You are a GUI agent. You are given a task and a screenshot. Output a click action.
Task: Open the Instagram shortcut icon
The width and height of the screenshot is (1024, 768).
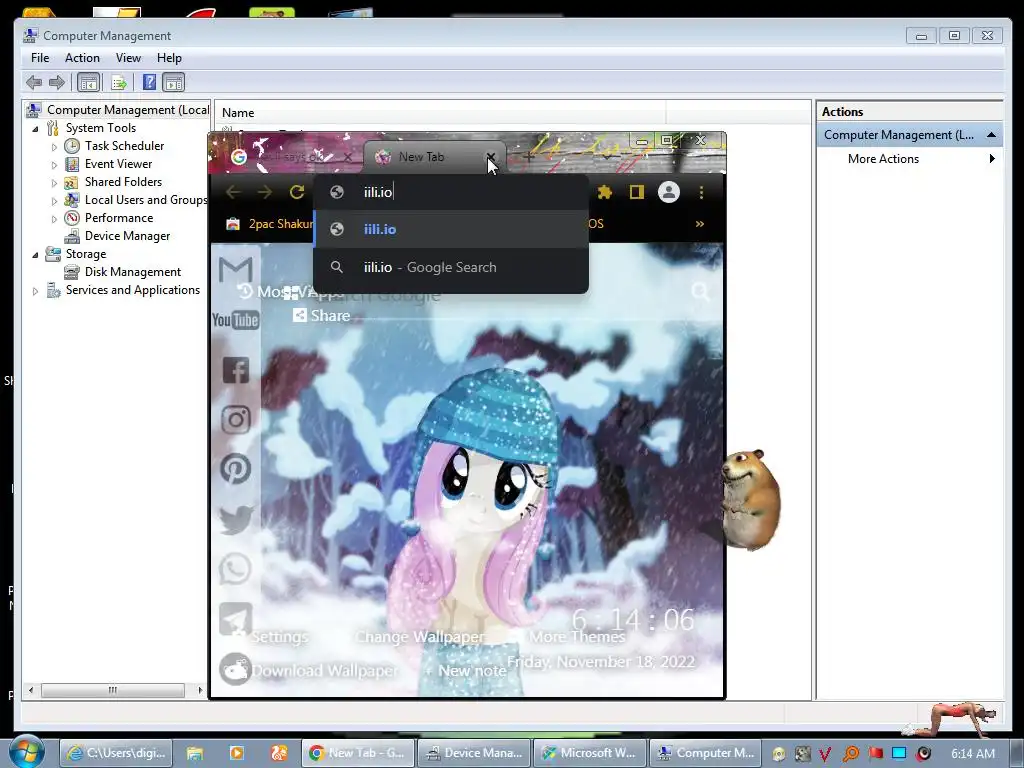coord(236,419)
